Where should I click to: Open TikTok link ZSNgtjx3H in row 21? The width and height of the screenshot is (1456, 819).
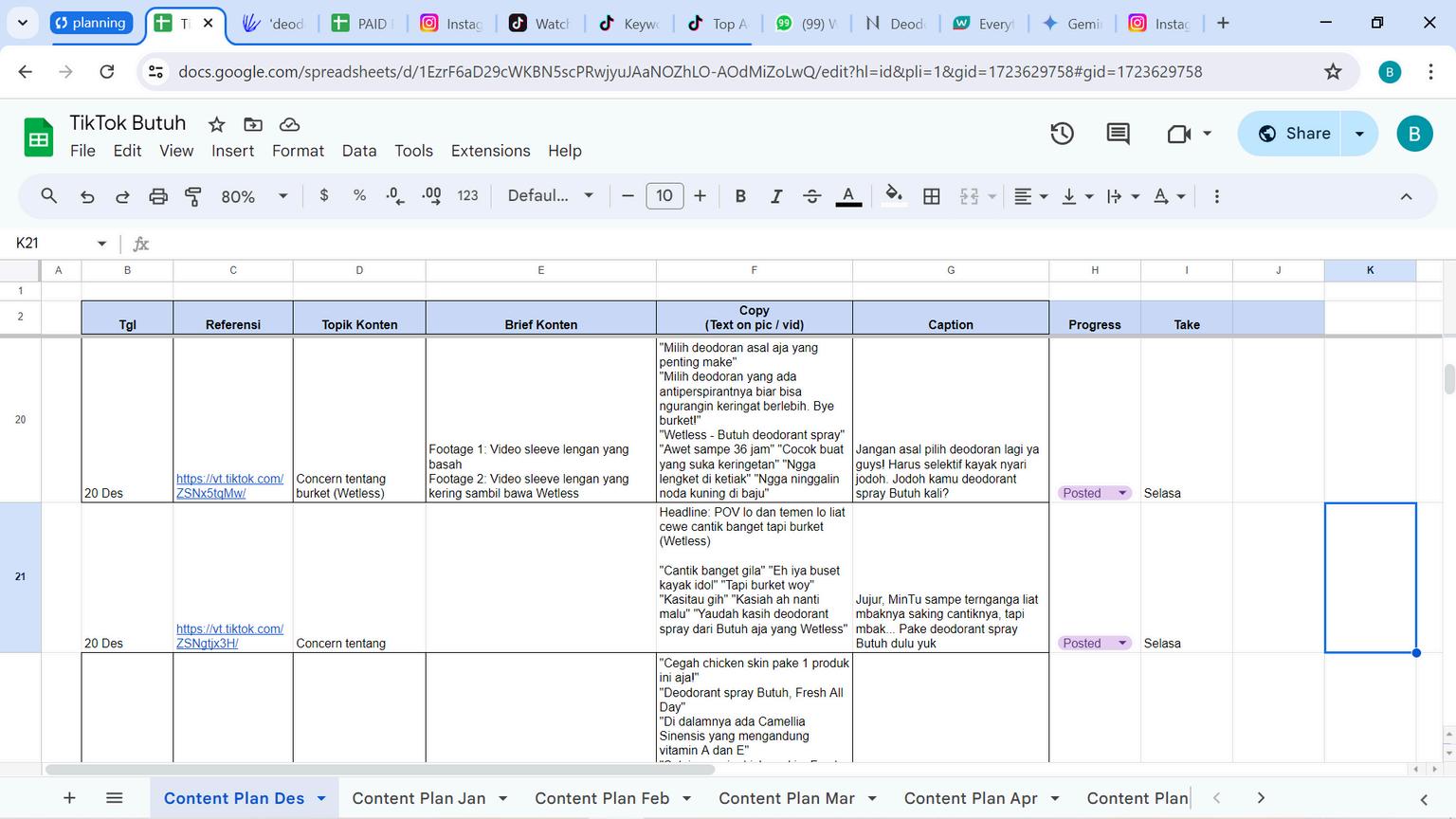point(229,636)
